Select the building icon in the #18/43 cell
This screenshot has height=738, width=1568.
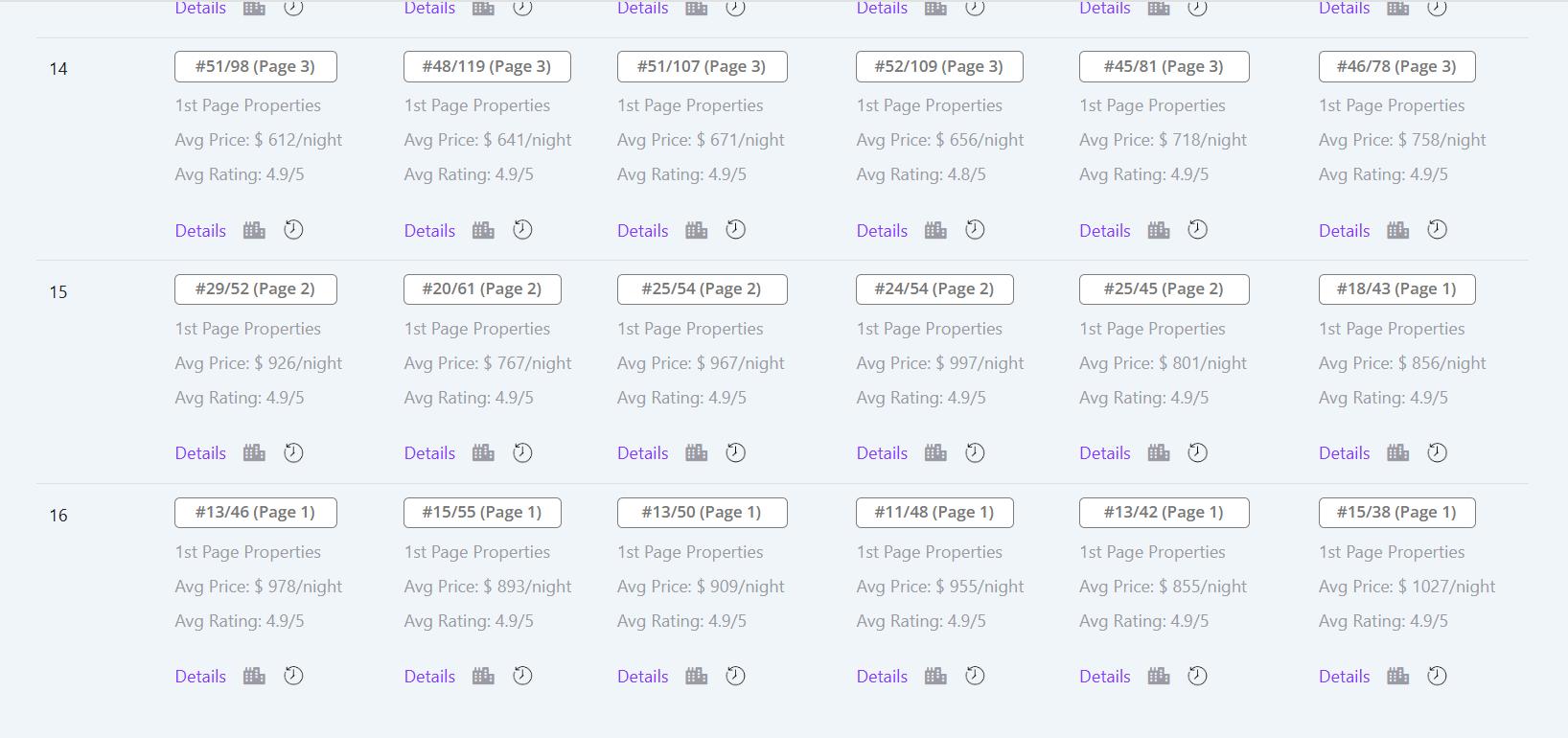tap(1398, 452)
